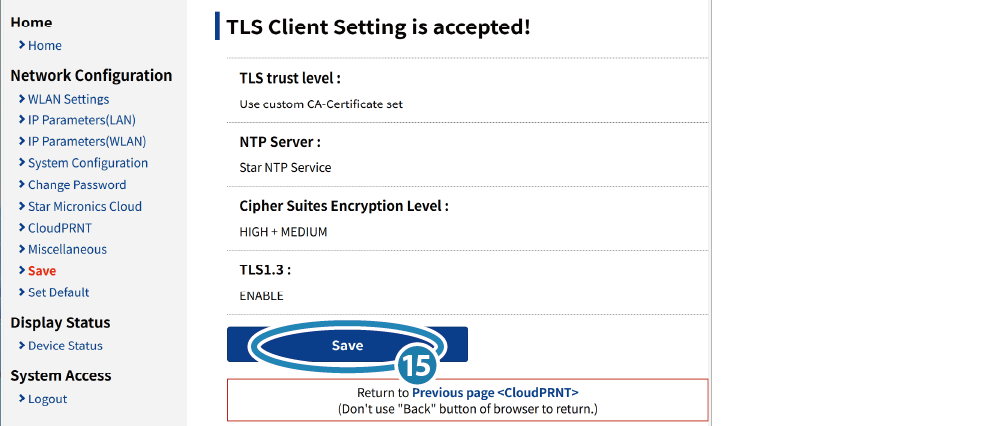Open the Home link in sidebar
1000x426 pixels.
tap(45, 45)
